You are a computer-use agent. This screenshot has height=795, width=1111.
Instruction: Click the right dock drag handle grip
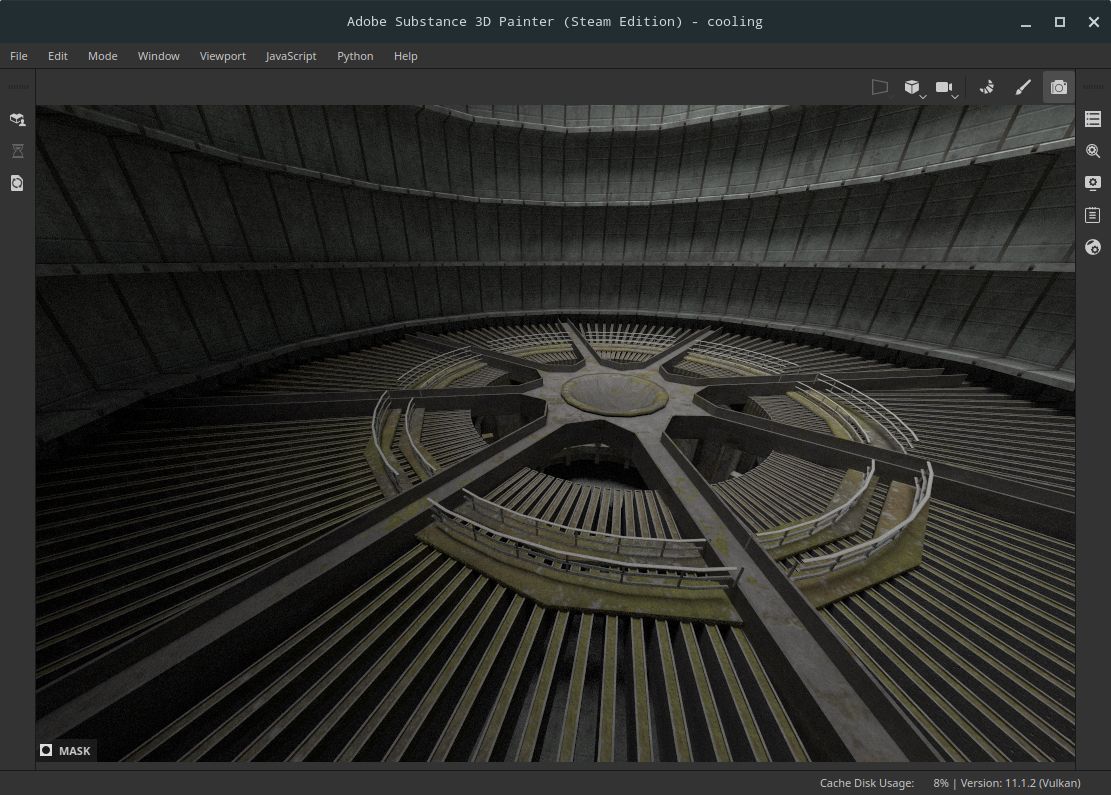click(1093, 87)
